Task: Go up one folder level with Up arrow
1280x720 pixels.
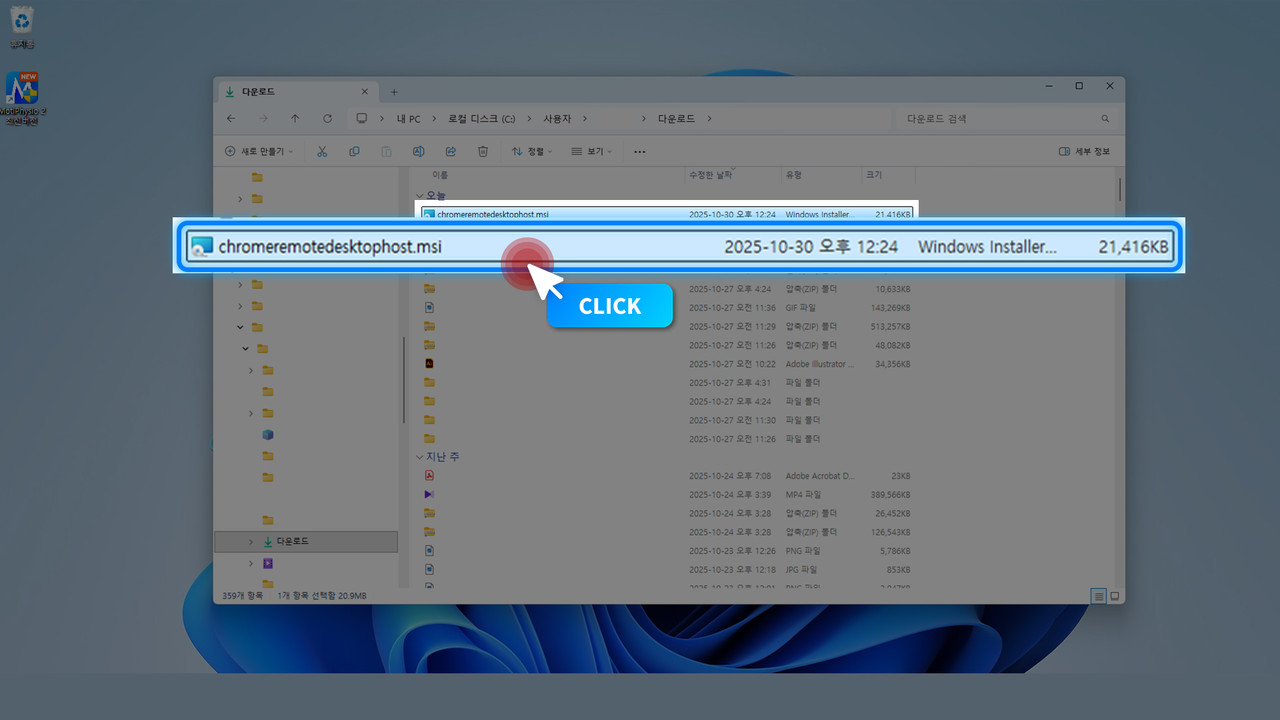Action: click(x=295, y=119)
